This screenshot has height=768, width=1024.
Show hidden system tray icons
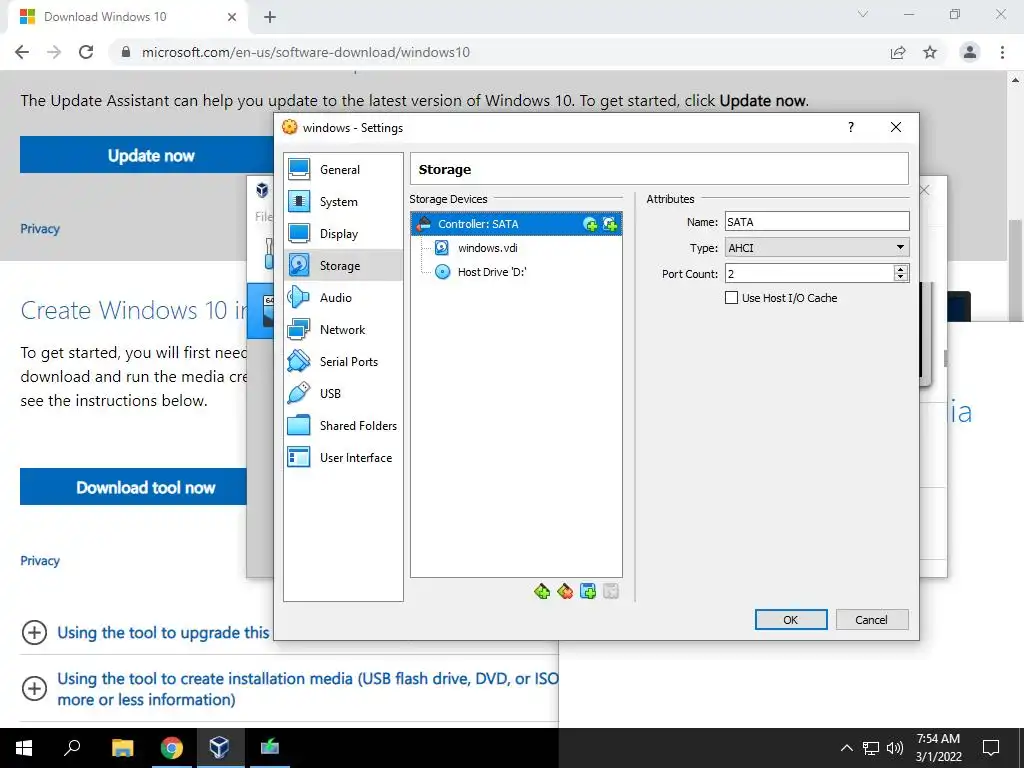point(846,748)
